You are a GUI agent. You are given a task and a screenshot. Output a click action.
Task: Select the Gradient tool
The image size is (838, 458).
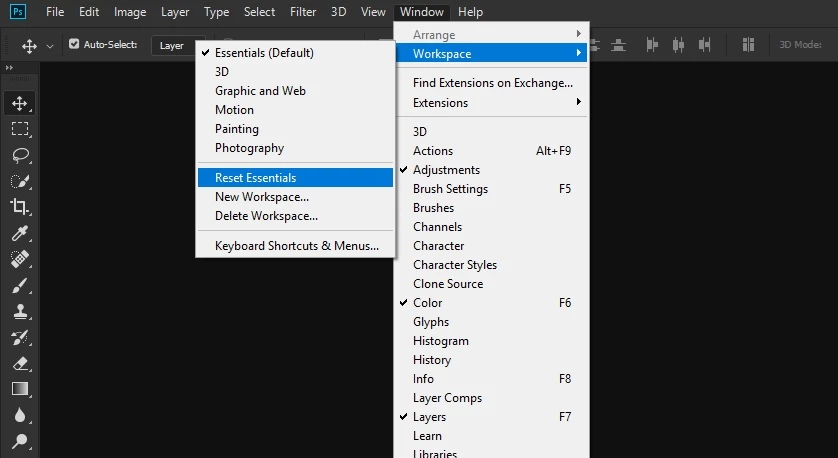click(x=20, y=389)
